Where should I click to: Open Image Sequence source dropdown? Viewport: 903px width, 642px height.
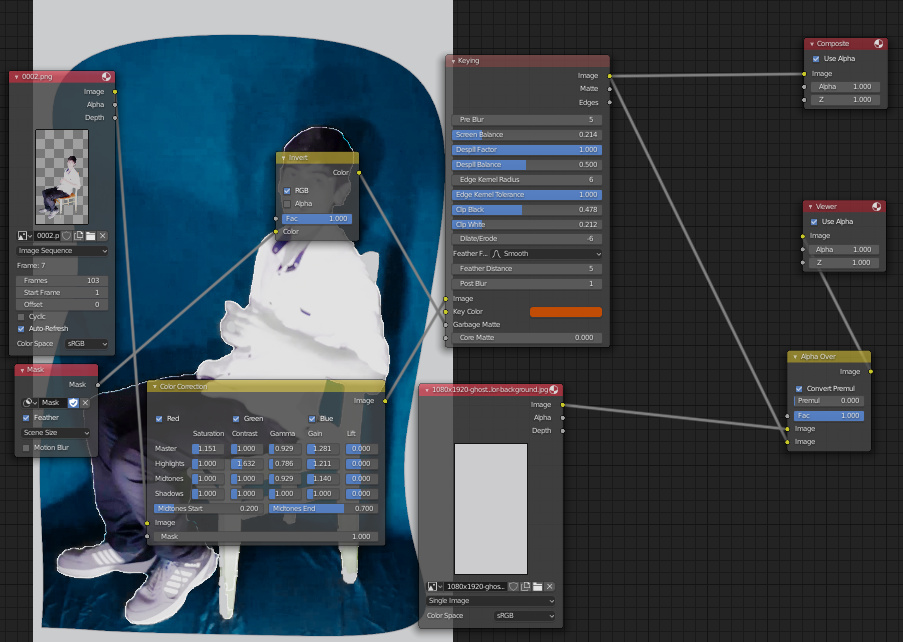click(x=62, y=251)
